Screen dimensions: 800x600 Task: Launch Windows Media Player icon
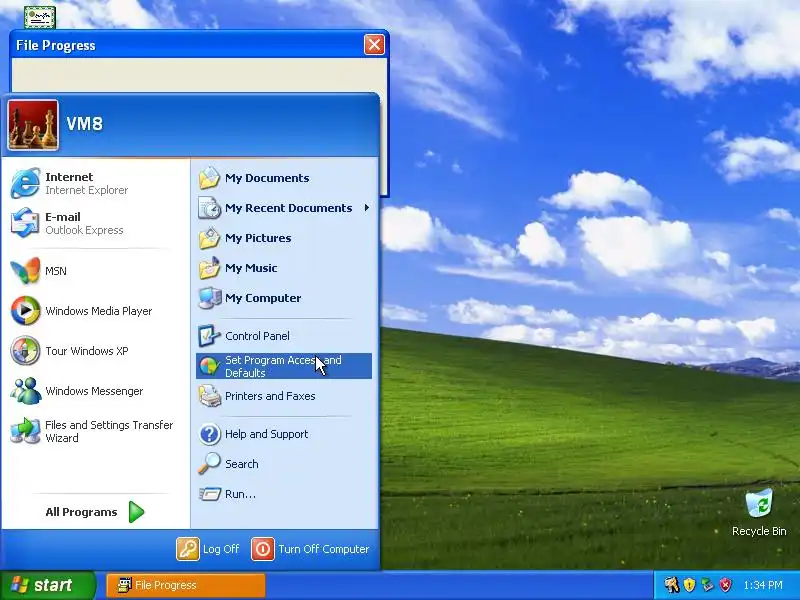pyautogui.click(x=25, y=311)
